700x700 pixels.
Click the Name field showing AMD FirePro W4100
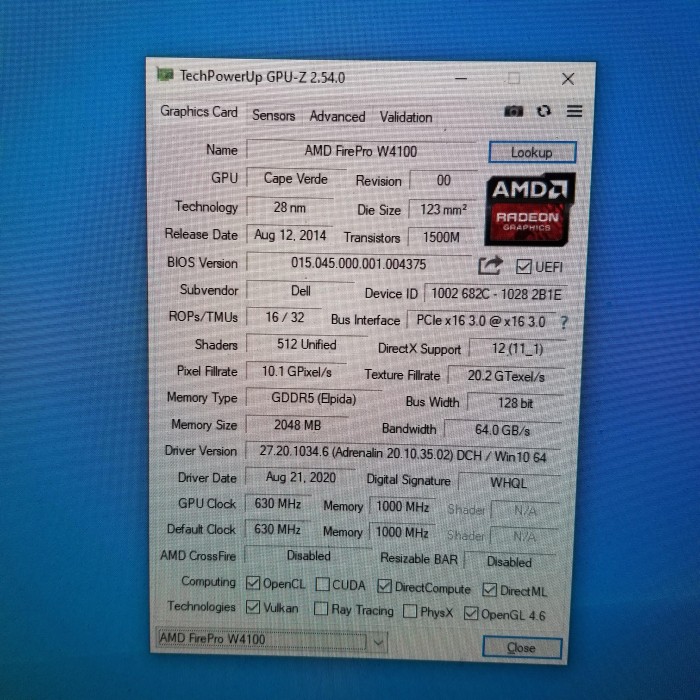360,151
